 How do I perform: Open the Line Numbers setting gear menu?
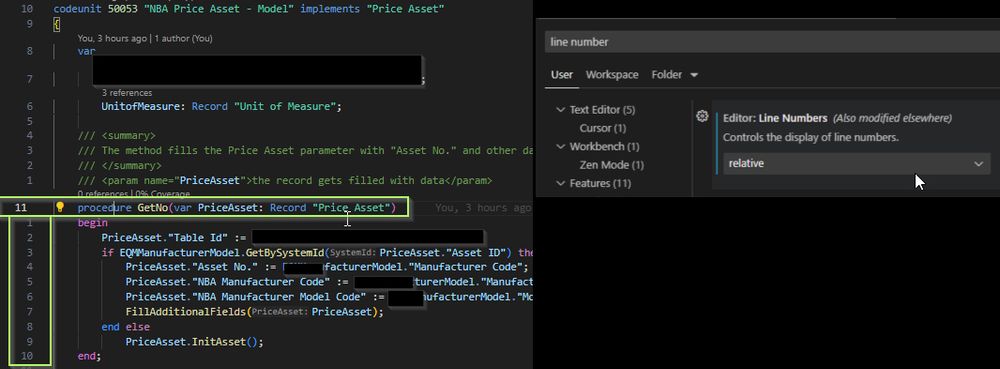tap(702, 117)
